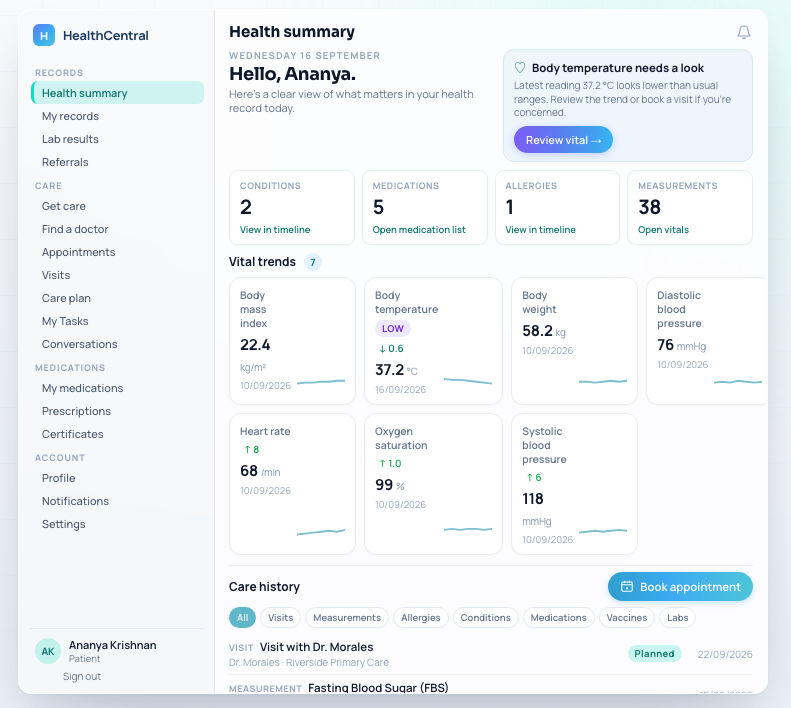Open the notifications bell icon
This screenshot has height=708, width=791.
tap(744, 32)
